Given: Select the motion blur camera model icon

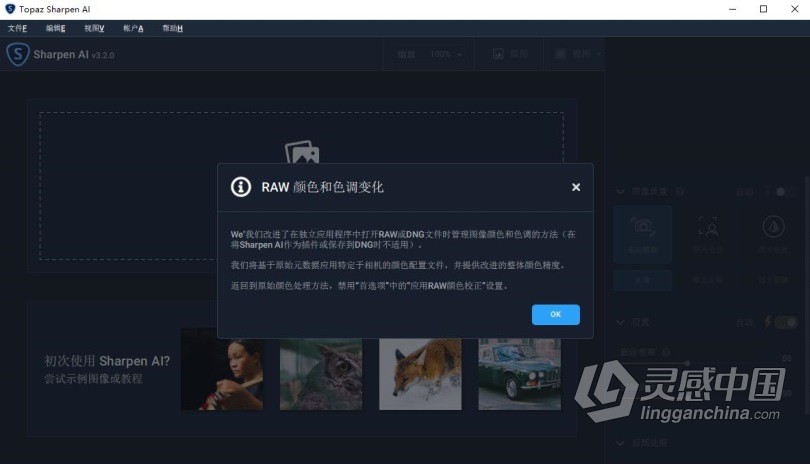Looking at the screenshot, I should point(643,226).
